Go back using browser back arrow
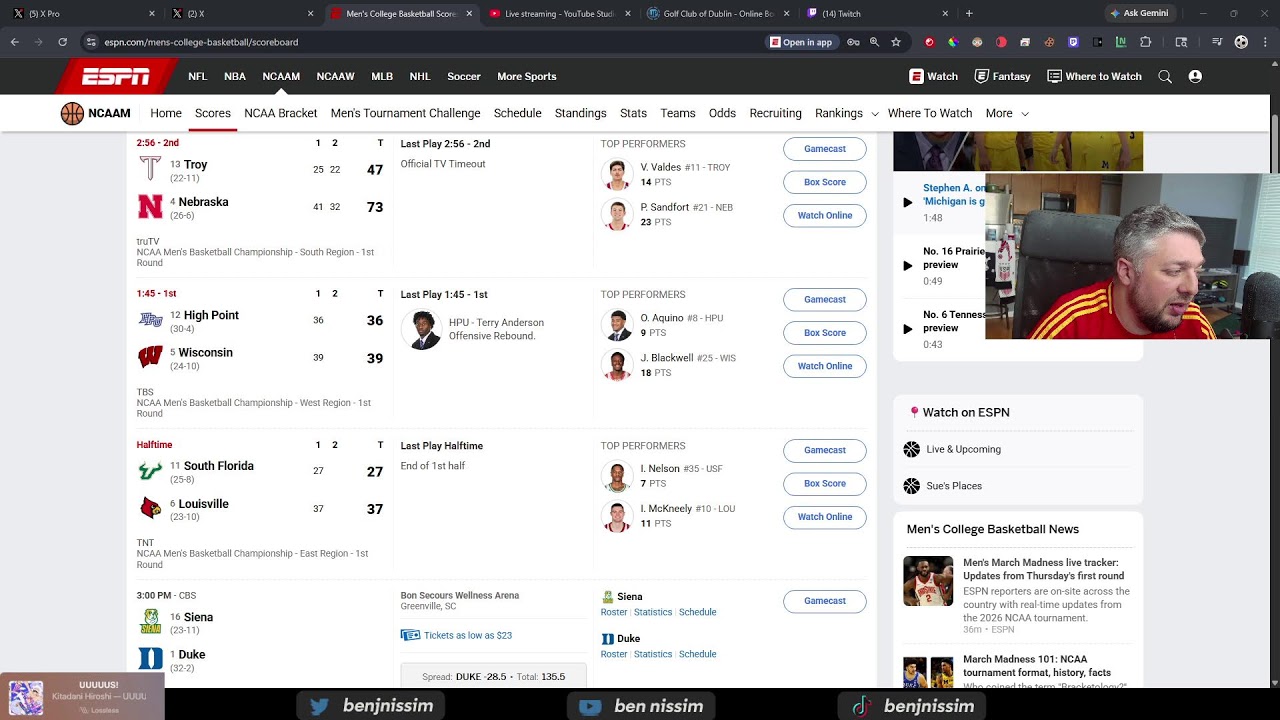 point(15,42)
